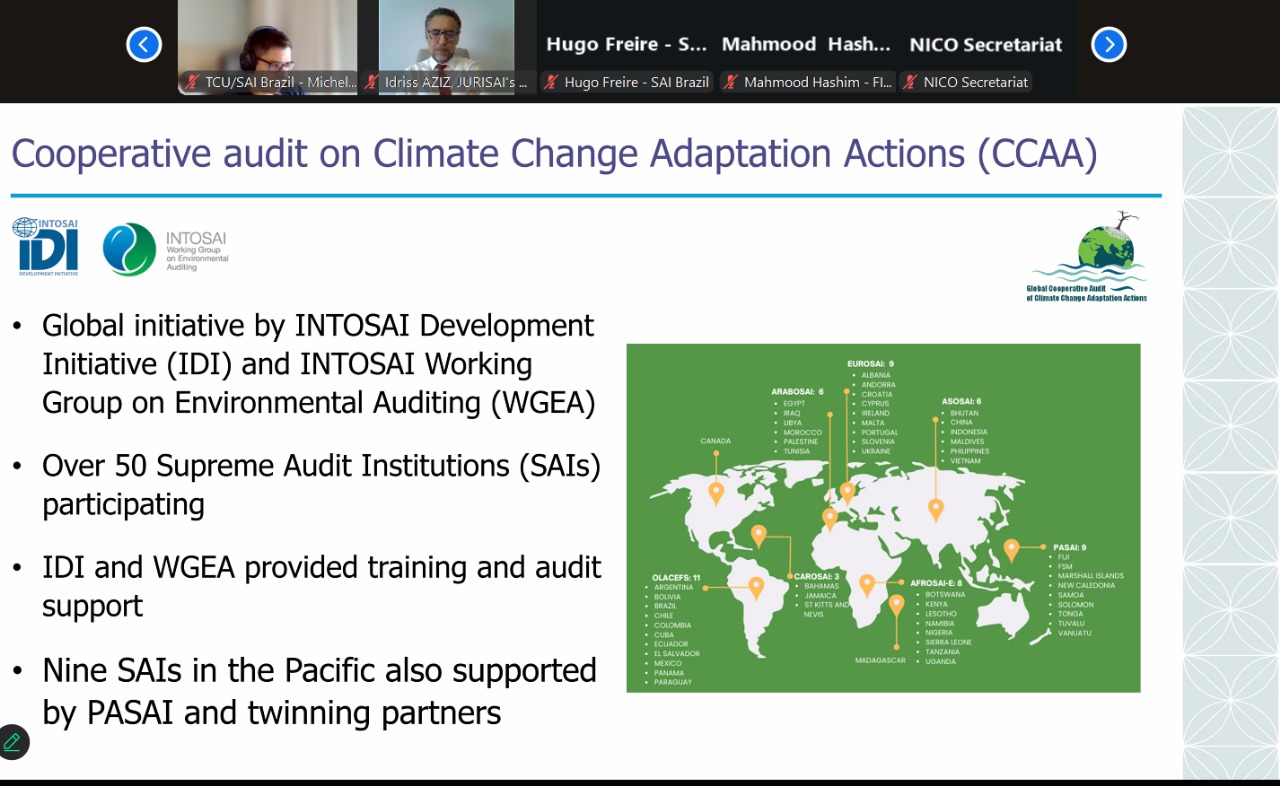
Task: Select the TCU/SAI Brazil video thumbnail
Action: coord(267,40)
